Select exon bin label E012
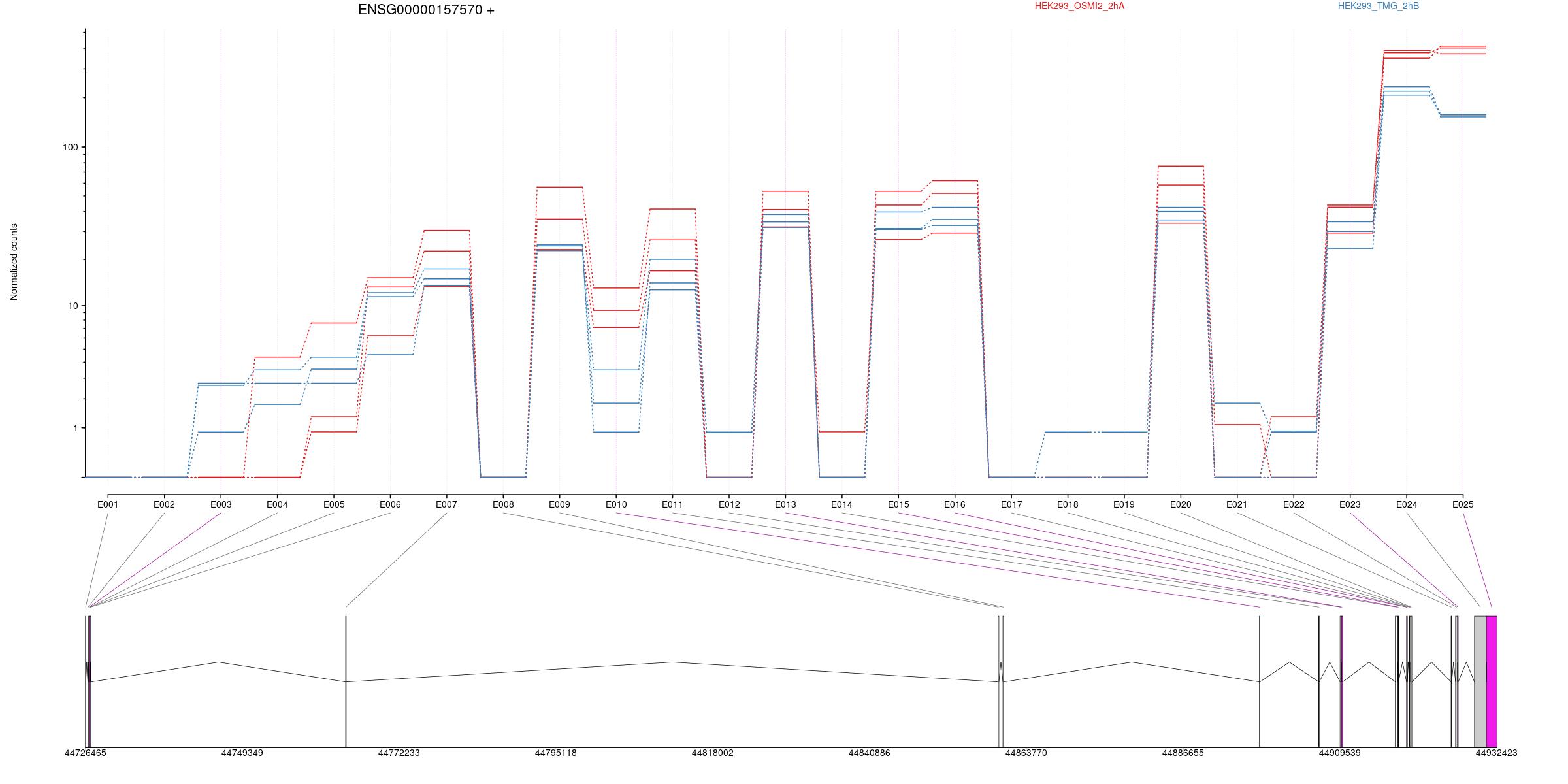1568x784 pixels. pos(729,504)
